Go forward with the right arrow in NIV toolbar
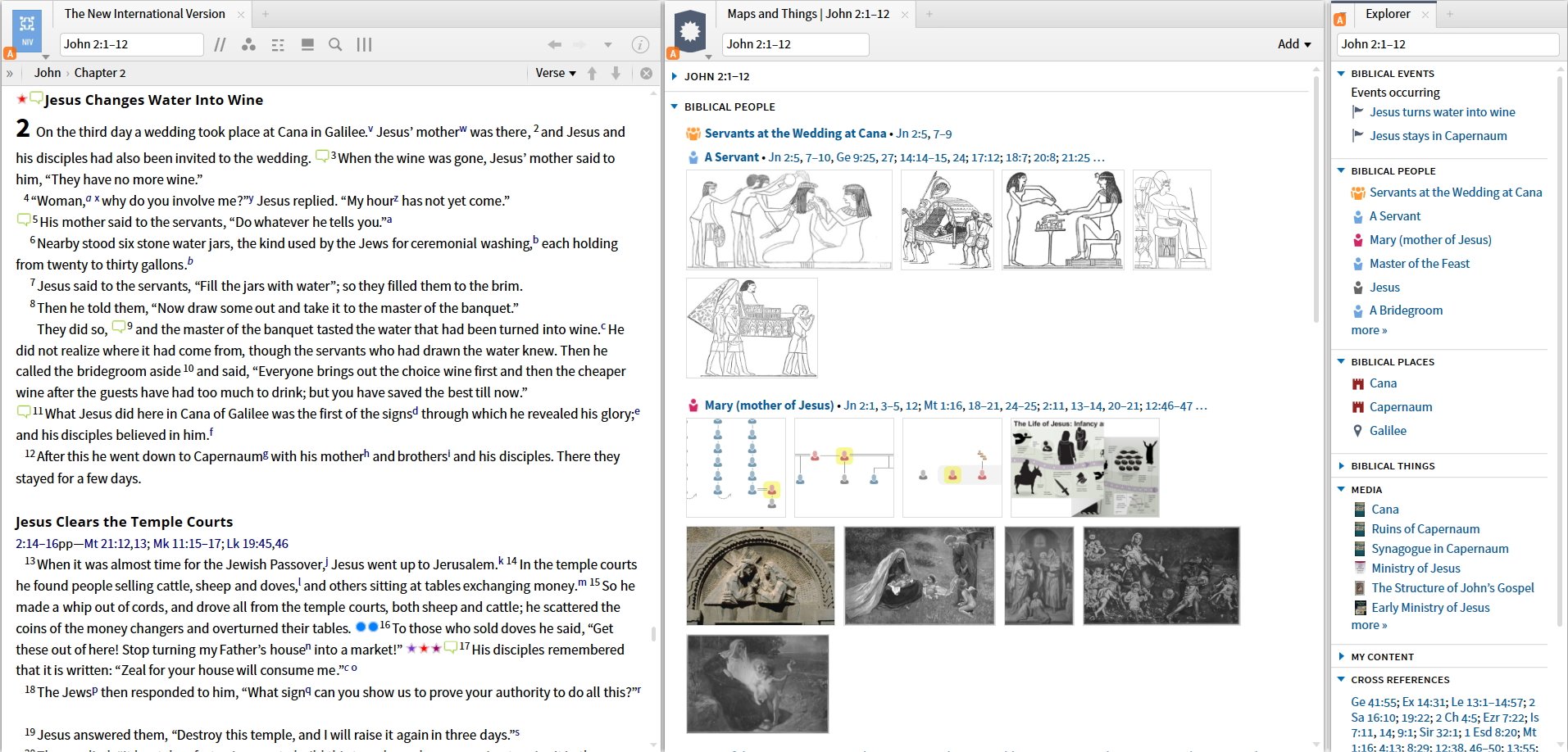1568x752 pixels. pyautogui.click(x=580, y=45)
